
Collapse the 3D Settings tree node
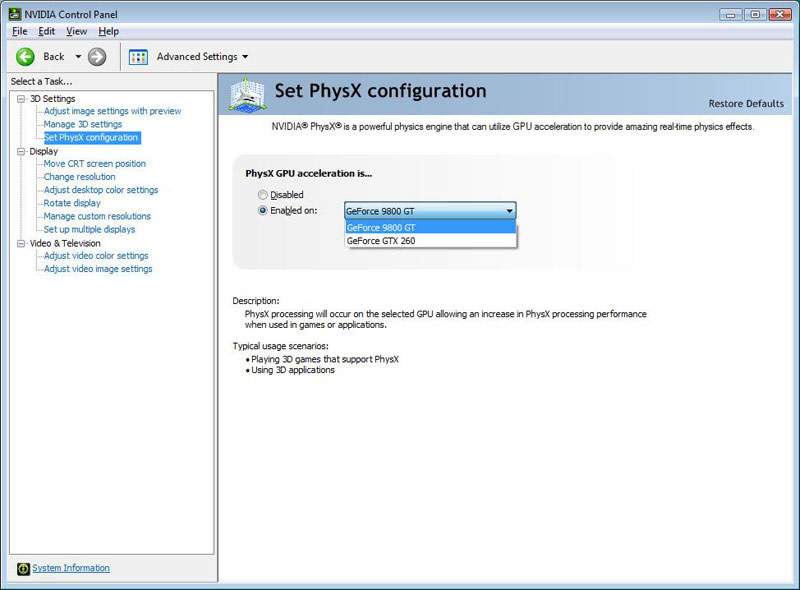[x=21, y=99]
